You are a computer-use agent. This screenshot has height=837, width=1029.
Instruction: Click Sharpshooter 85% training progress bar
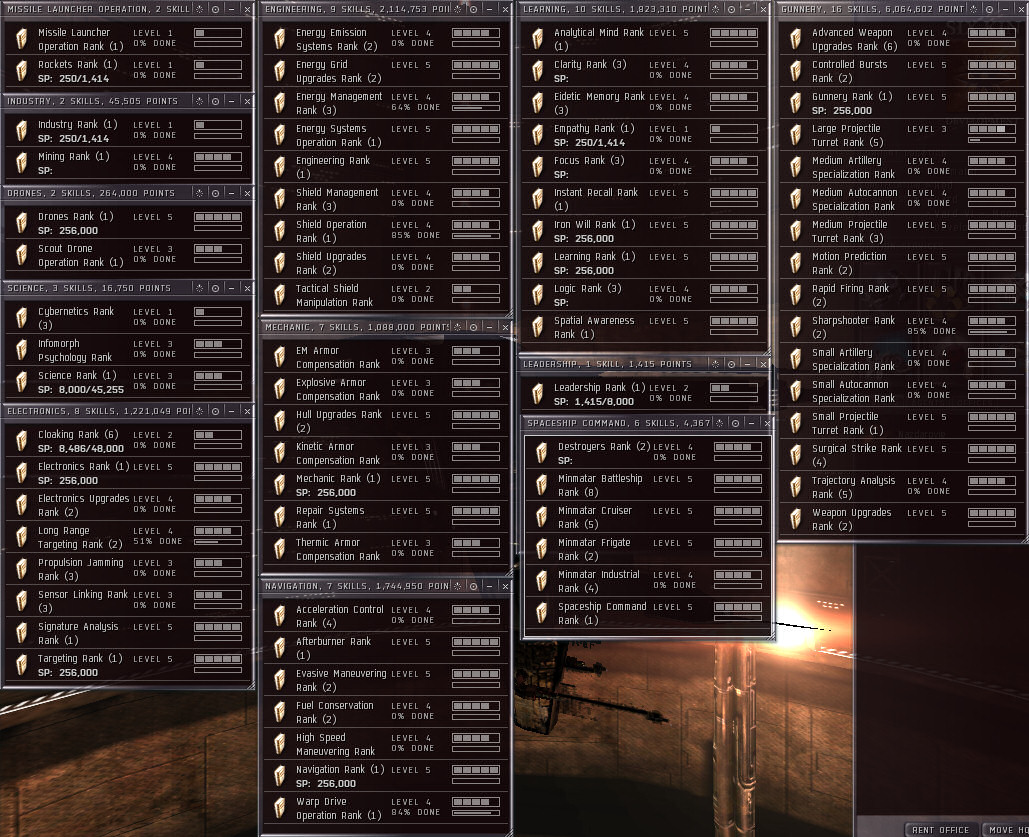992,332
